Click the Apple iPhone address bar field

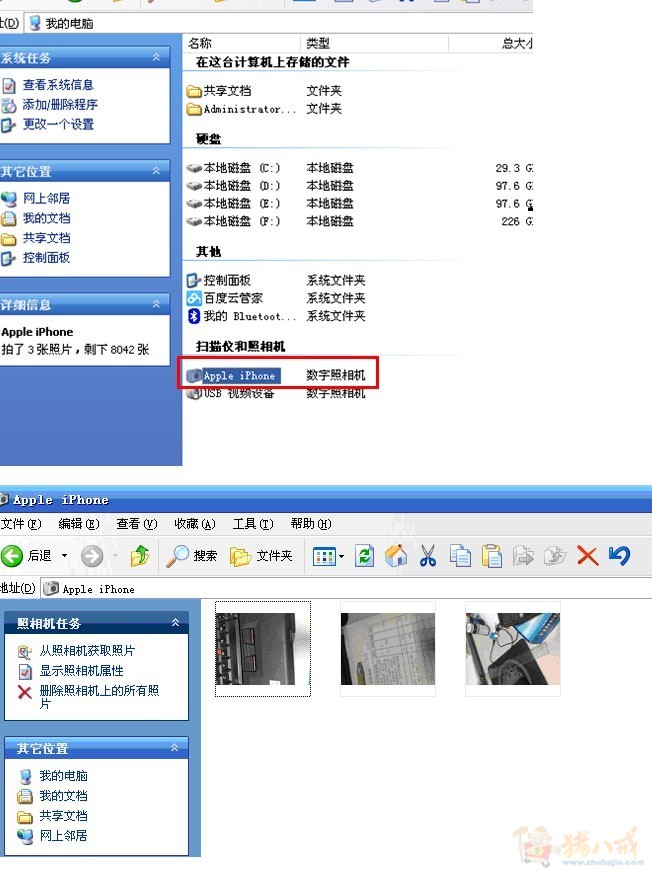pos(346,589)
